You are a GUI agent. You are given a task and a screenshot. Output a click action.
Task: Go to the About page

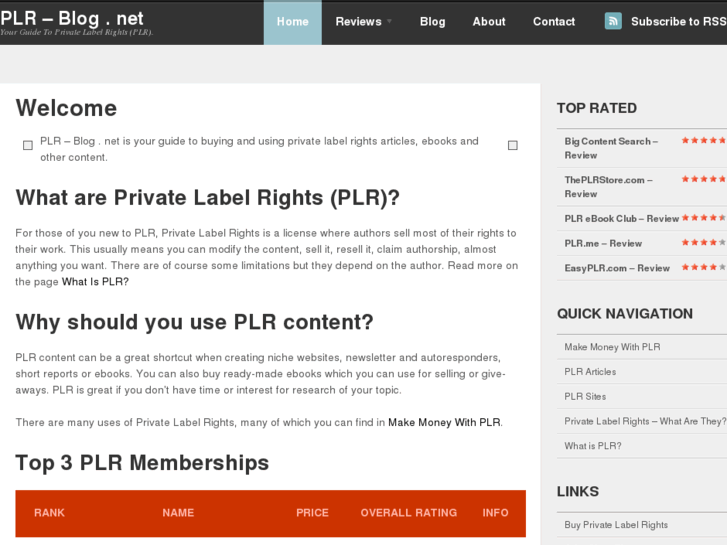tap(489, 22)
